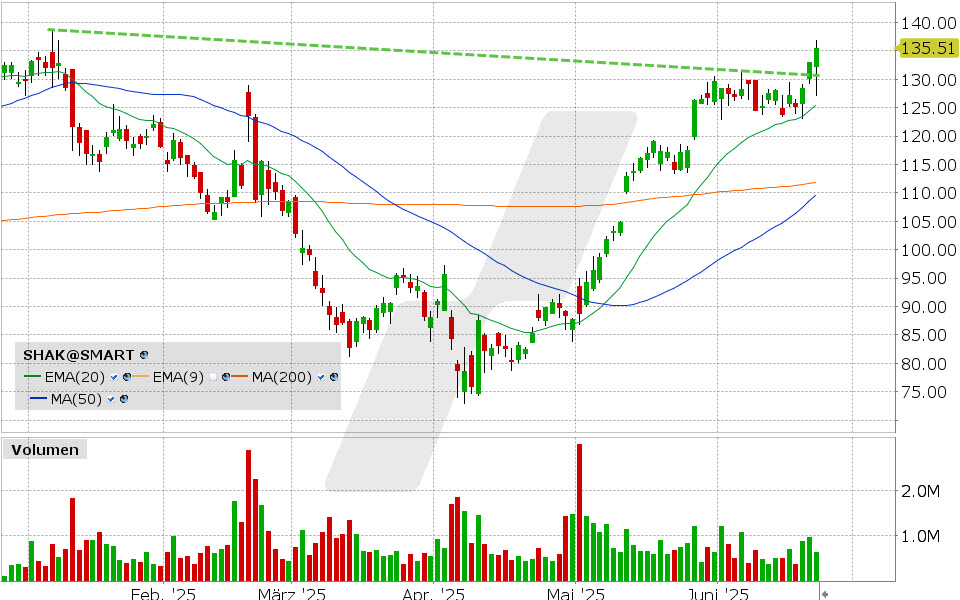Image resolution: width=960 pixels, height=600 pixels.
Task: Open the EMA(9) indicator settings icon
Action: 226,377
